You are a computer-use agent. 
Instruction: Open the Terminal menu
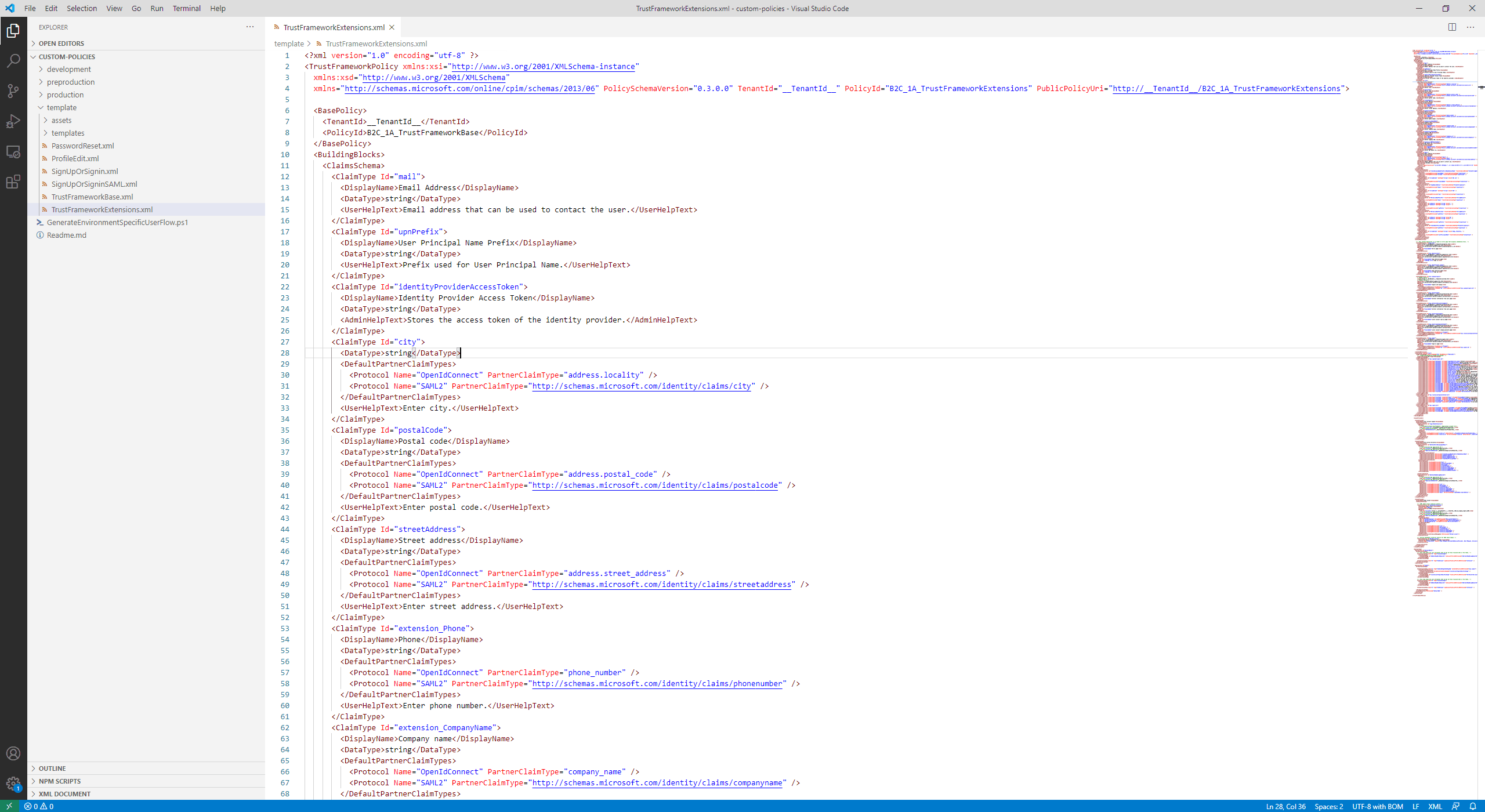click(x=186, y=8)
